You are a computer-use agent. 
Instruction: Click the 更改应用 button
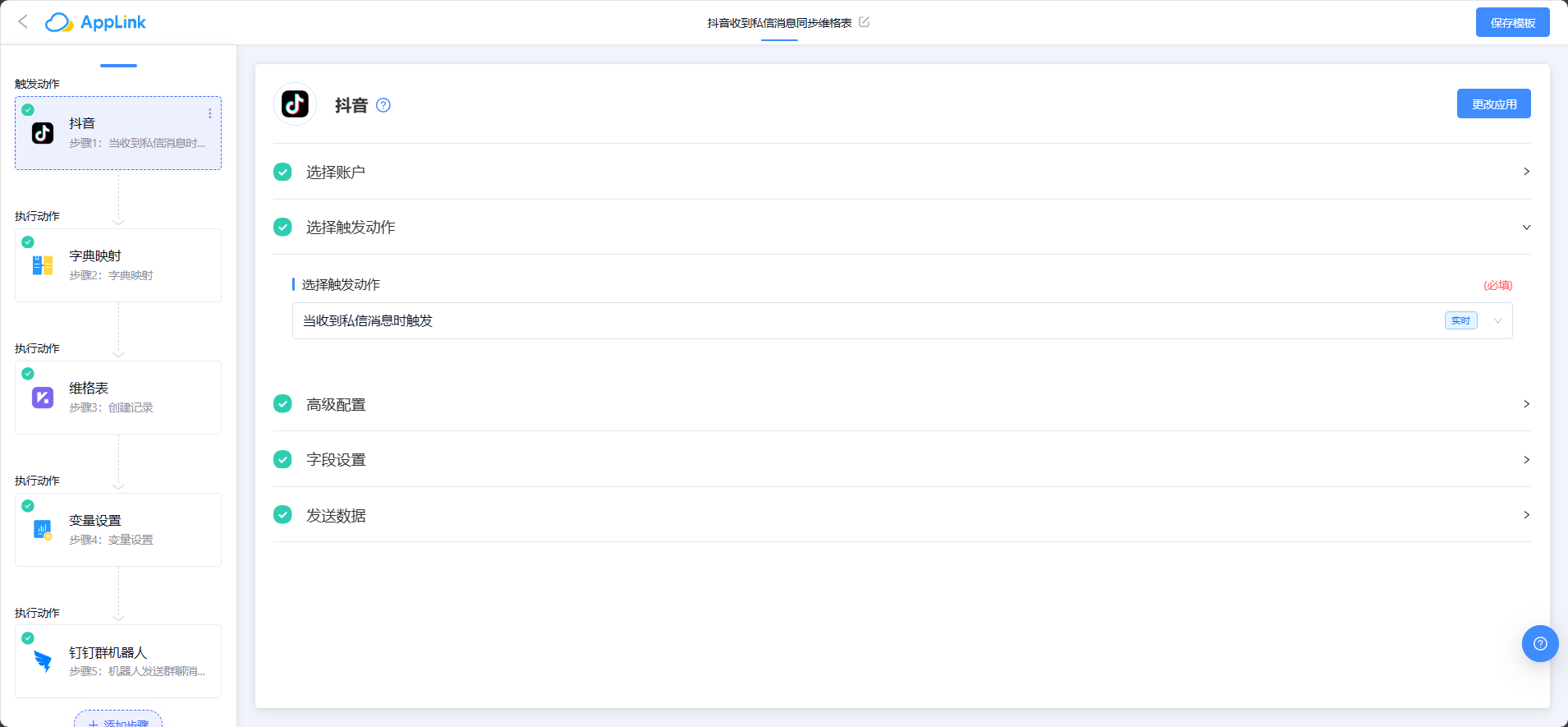(x=1493, y=104)
